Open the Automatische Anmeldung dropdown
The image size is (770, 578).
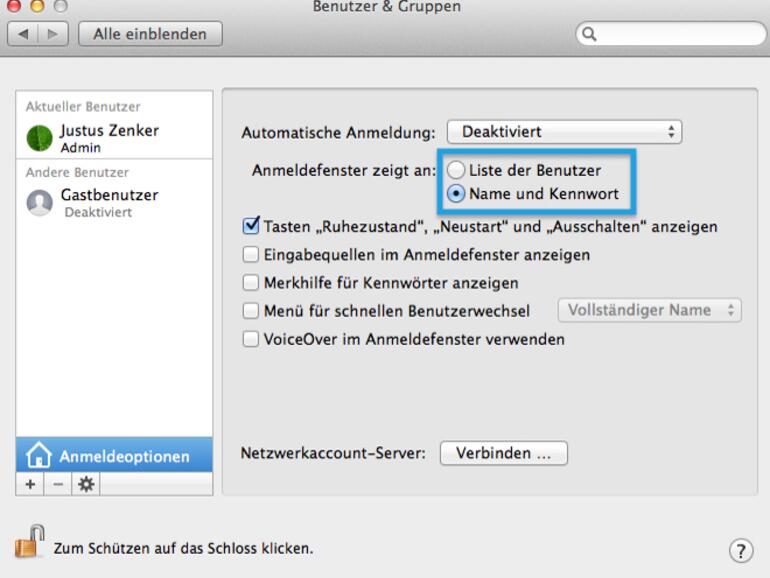(564, 131)
